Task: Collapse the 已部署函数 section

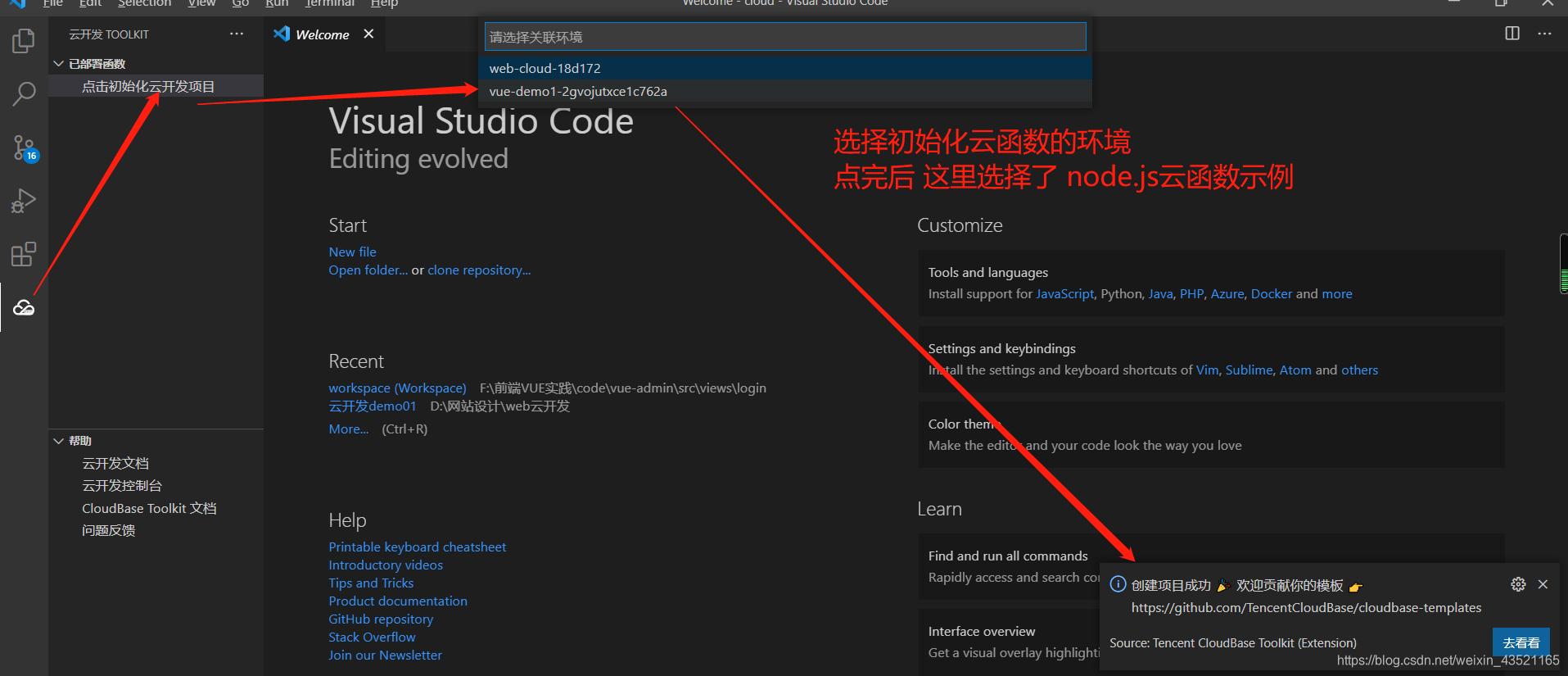Action: 58,64
